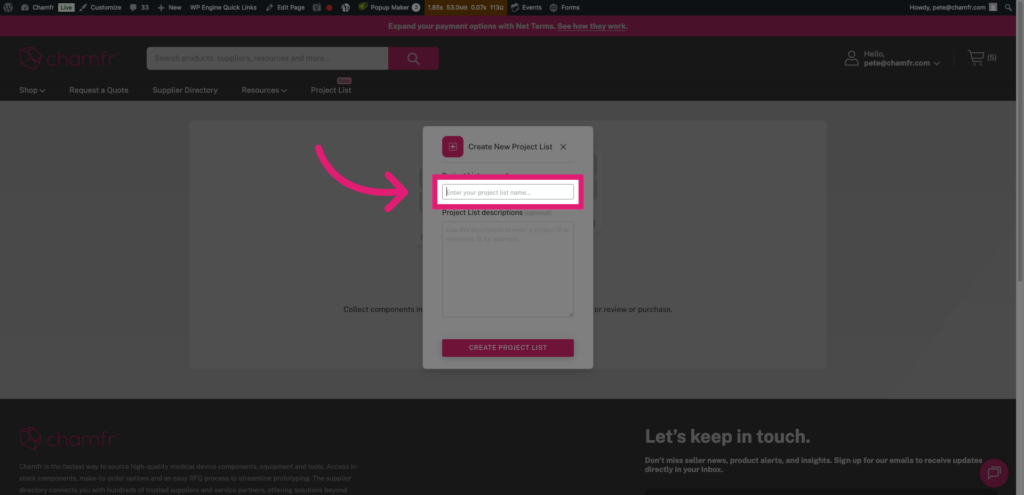The height and width of the screenshot is (495, 1024).
Task: Click the Let's keep in touch heading
Action: [x=728, y=436]
